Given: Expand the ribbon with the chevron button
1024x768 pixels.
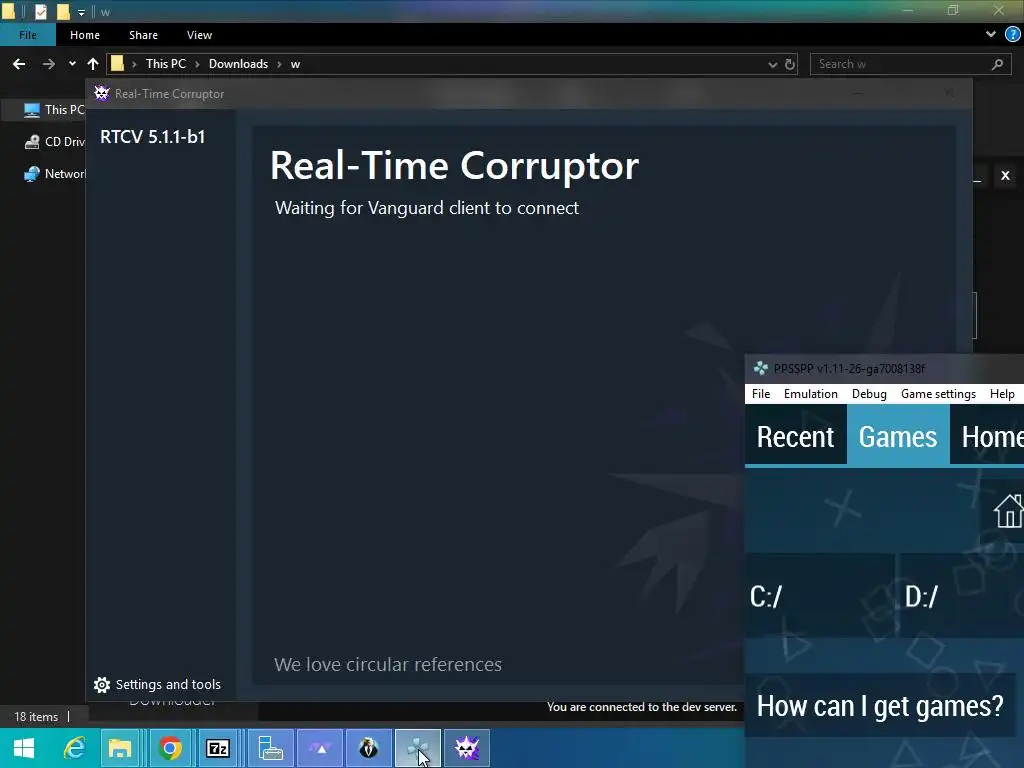Looking at the screenshot, I should 991,35.
